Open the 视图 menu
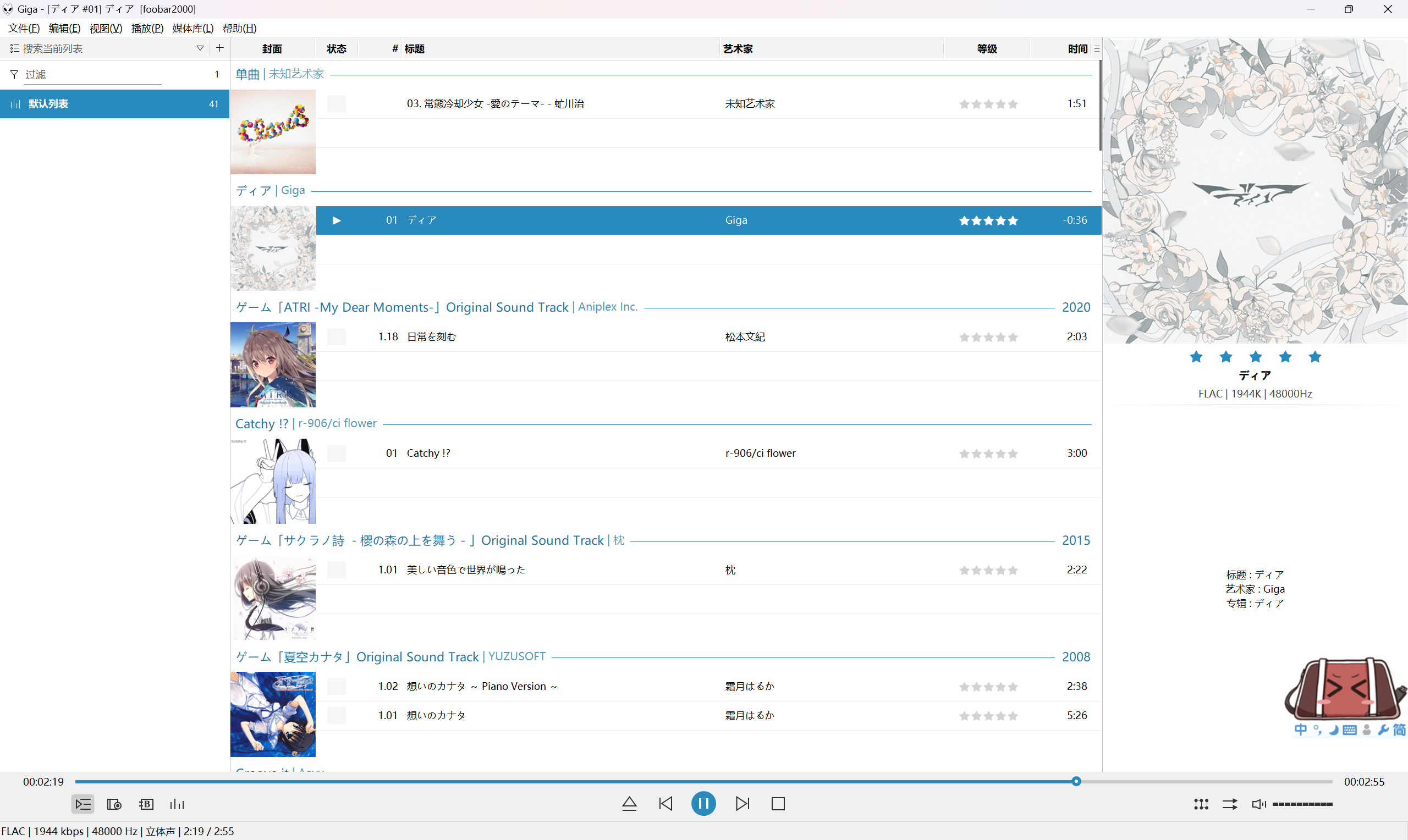1408x840 pixels. point(106,28)
